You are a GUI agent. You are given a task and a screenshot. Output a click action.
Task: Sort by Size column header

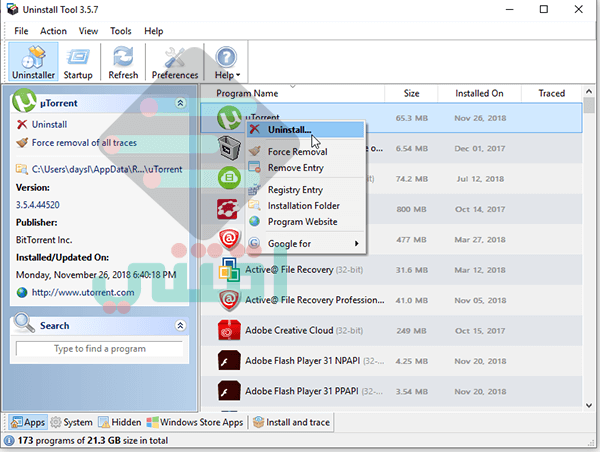coord(411,93)
